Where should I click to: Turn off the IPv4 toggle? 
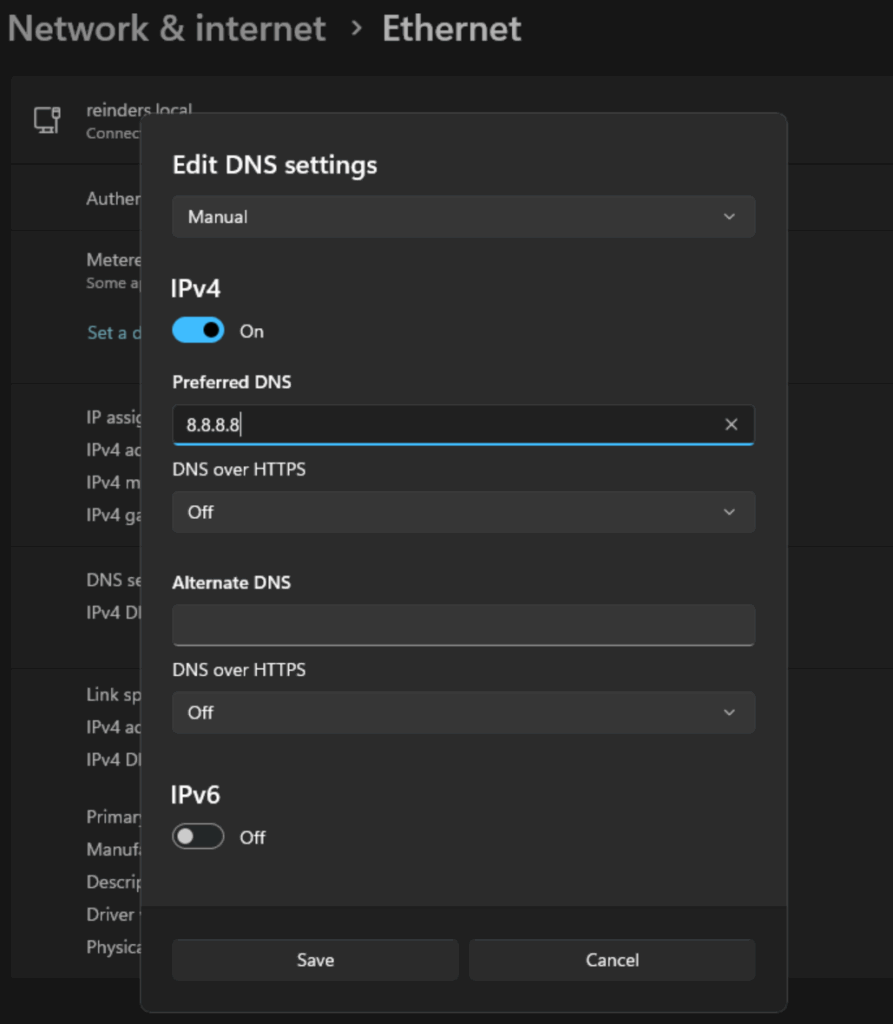click(198, 331)
